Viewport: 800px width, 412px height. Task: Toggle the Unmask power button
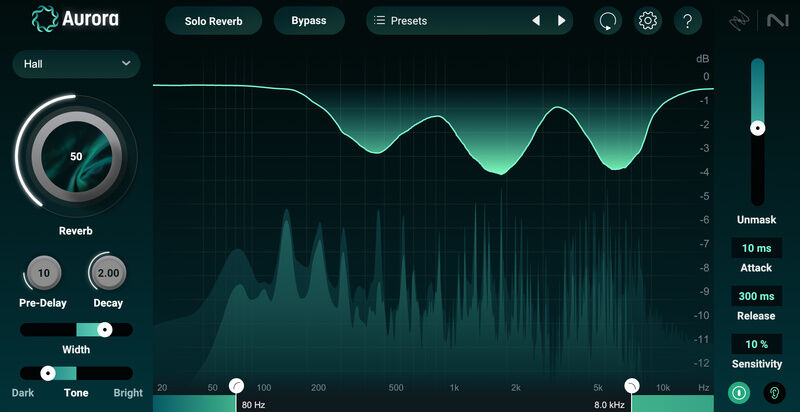[x=739, y=393]
